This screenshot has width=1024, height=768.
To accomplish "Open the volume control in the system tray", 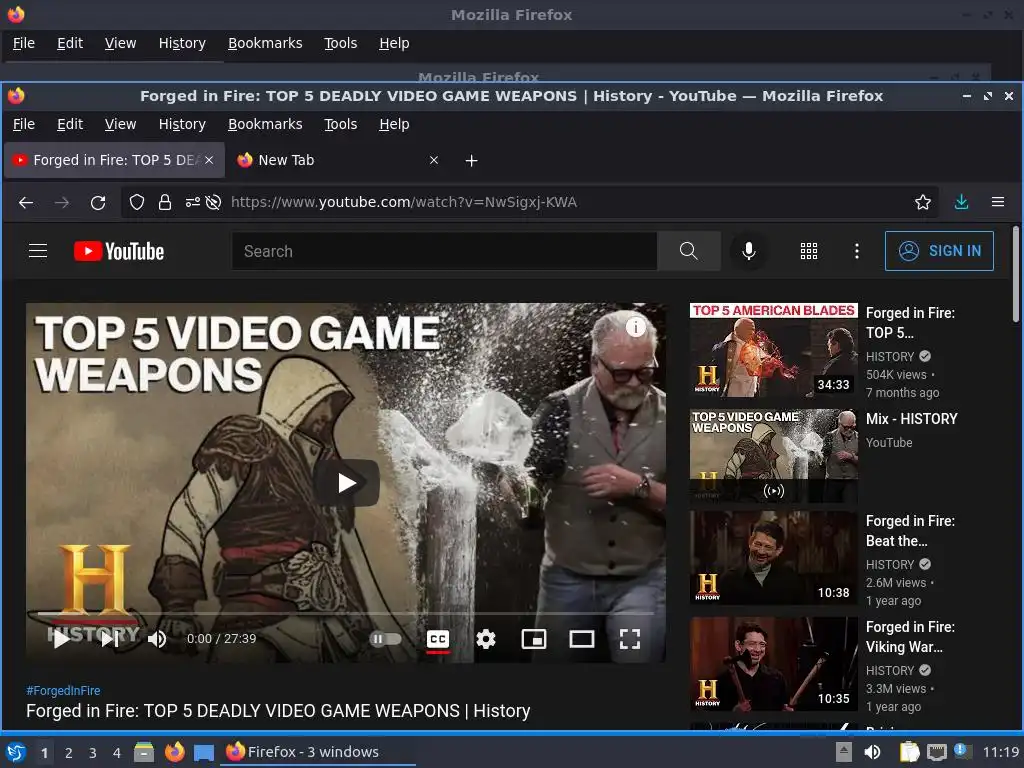I will 872,752.
